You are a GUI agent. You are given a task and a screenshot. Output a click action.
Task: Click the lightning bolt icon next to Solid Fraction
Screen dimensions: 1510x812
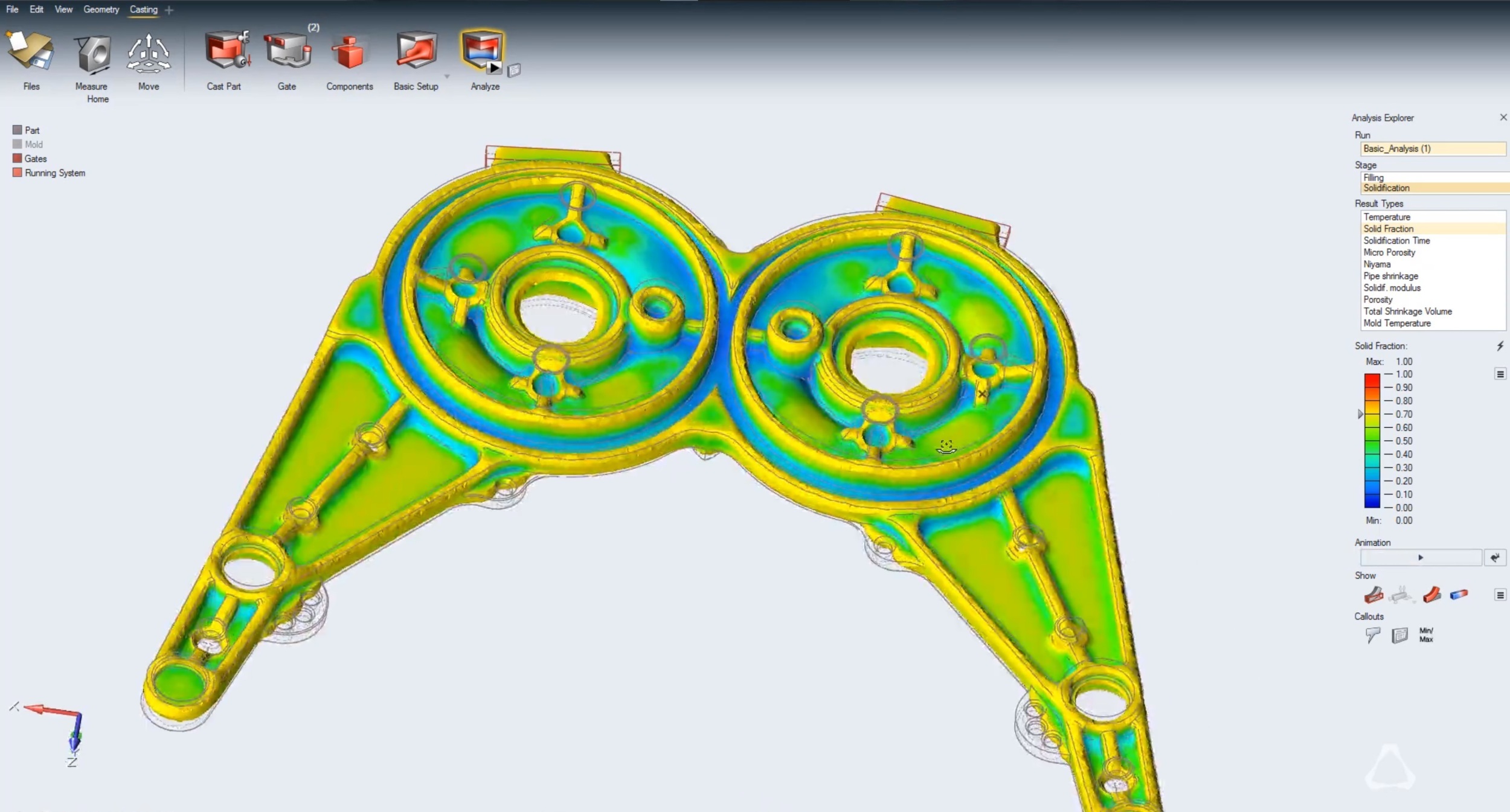tap(1500, 346)
